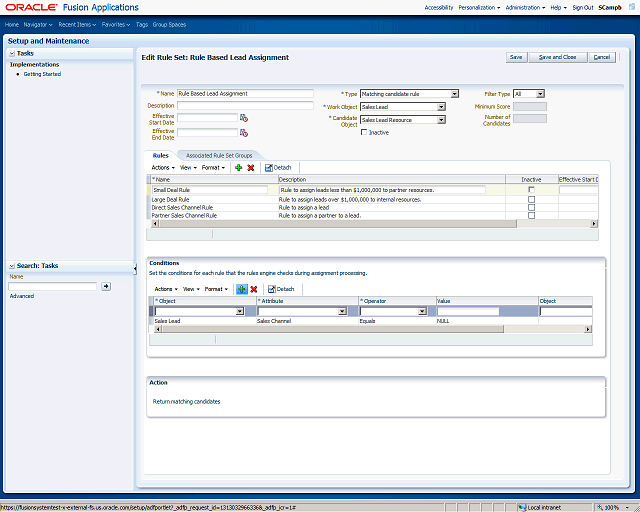Open the condition Operator dropdown
The height and width of the screenshot is (512, 640).
point(422,312)
